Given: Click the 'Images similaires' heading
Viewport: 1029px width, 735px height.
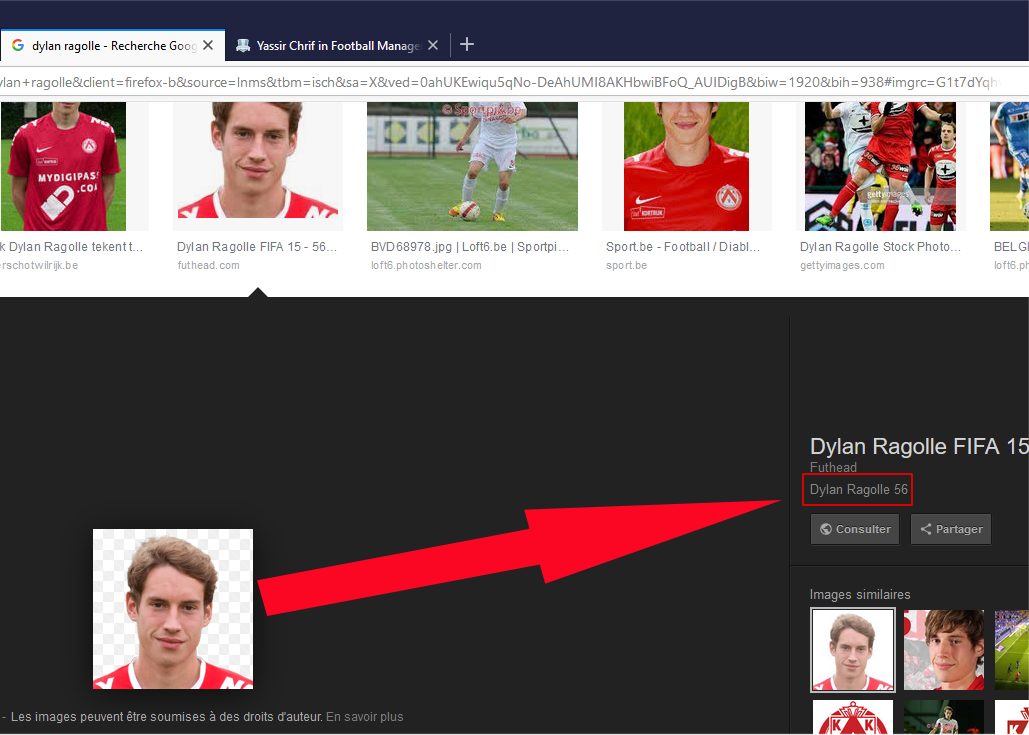Looking at the screenshot, I should (860, 595).
